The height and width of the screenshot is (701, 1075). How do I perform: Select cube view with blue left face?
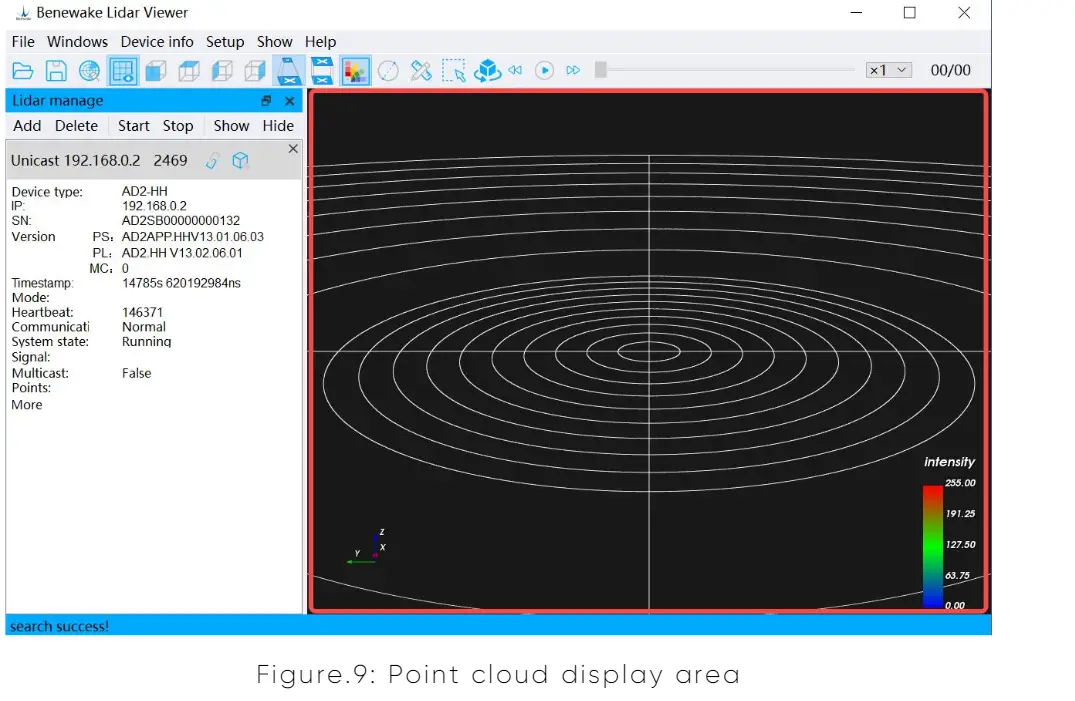(x=222, y=71)
